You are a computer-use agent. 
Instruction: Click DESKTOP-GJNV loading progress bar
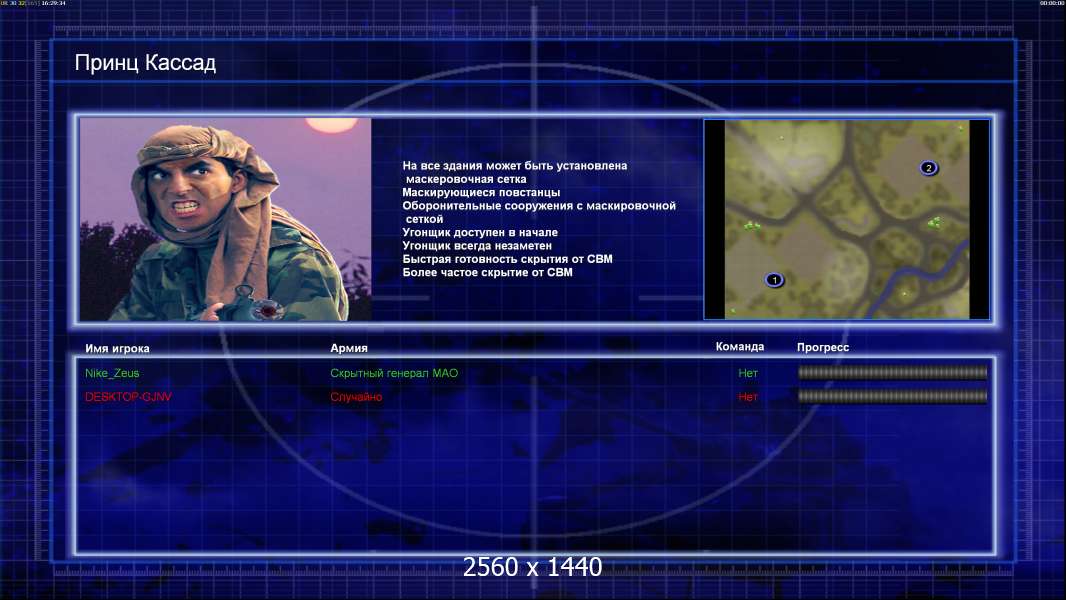[892, 396]
